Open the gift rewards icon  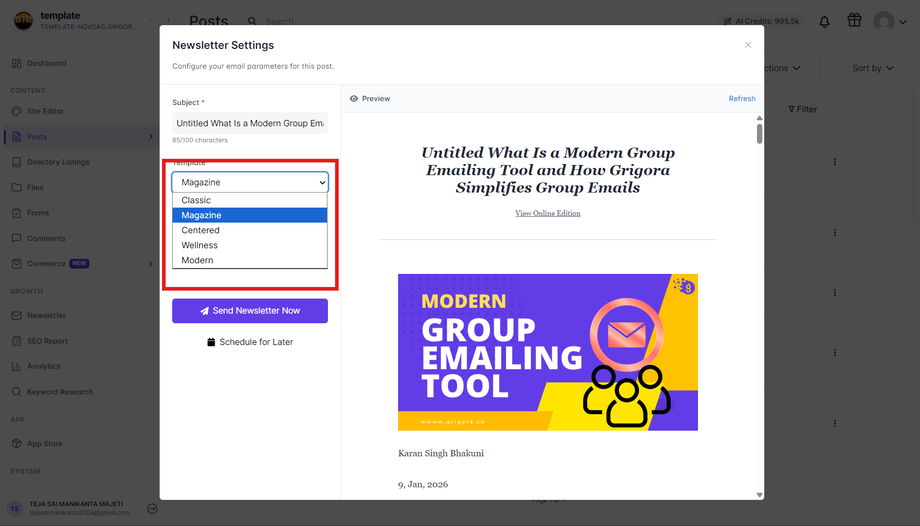click(854, 21)
